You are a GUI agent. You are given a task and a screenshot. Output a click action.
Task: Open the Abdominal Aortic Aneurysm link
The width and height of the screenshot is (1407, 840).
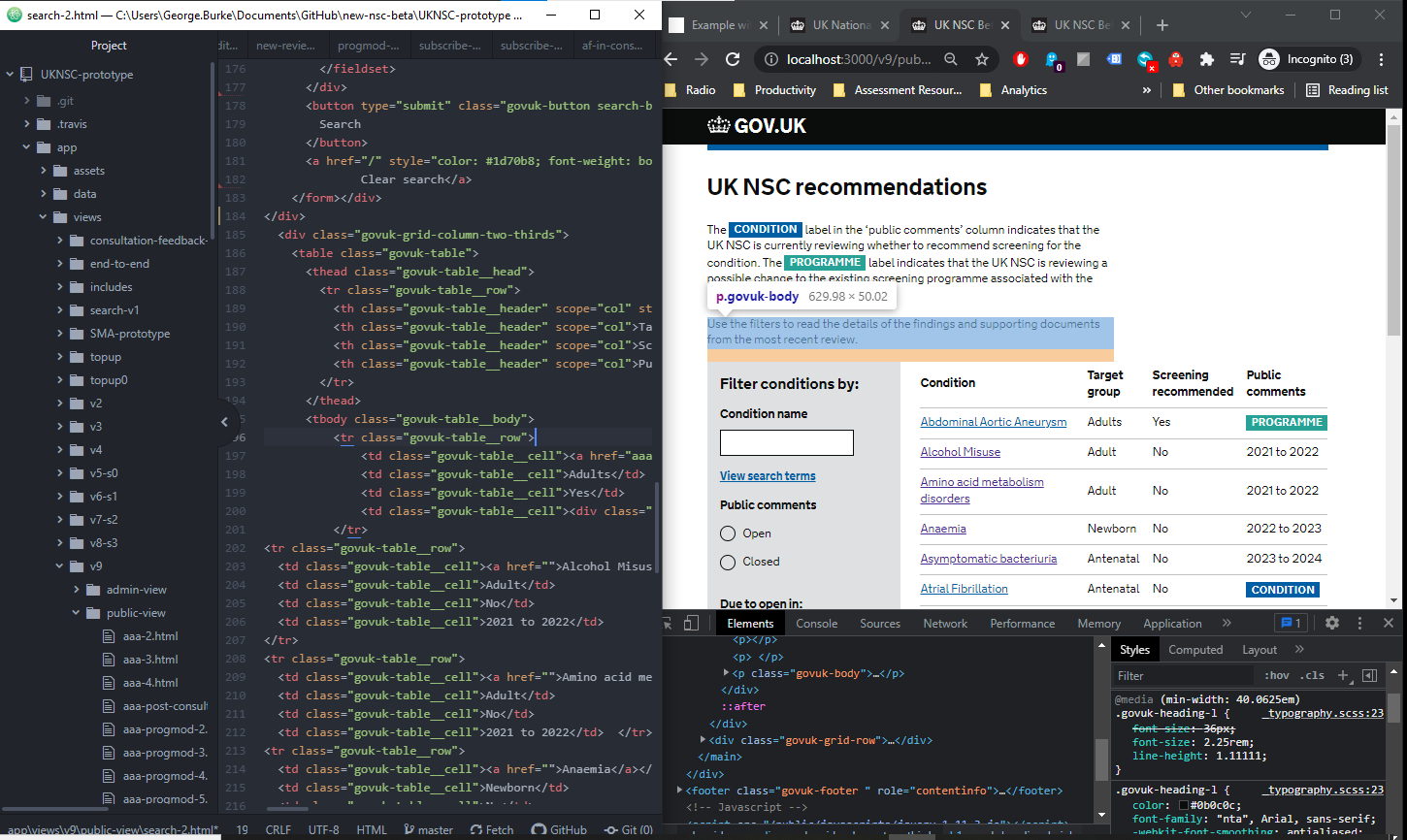click(994, 422)
